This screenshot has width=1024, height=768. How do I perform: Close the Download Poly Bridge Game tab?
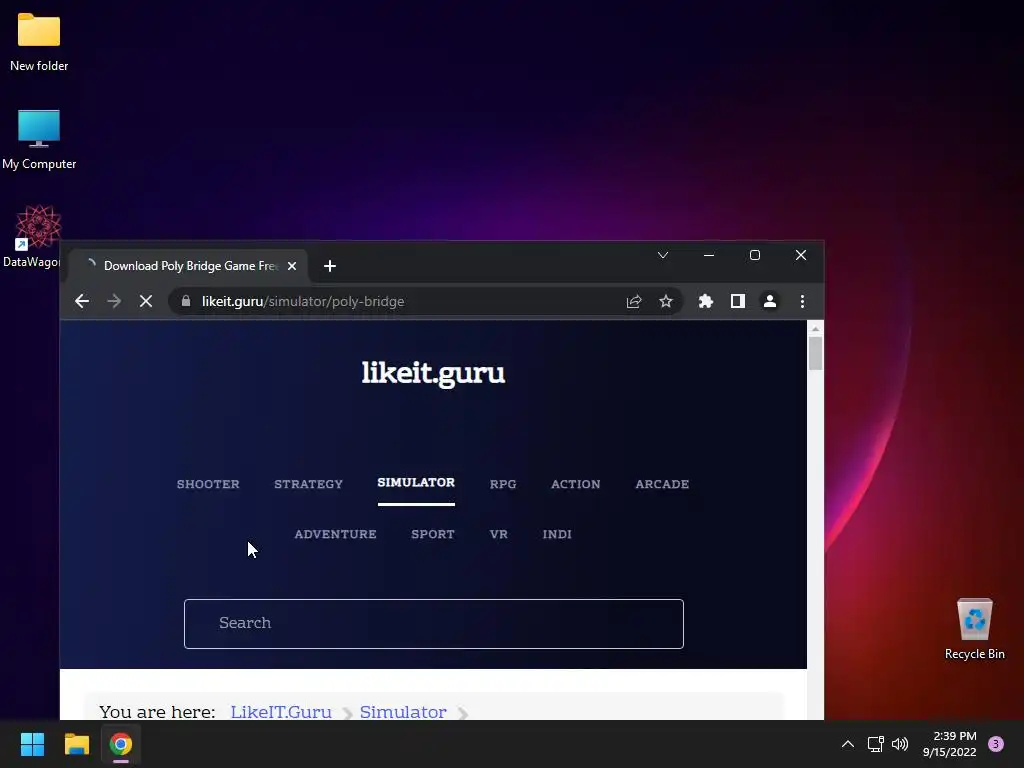pos(292,266)
